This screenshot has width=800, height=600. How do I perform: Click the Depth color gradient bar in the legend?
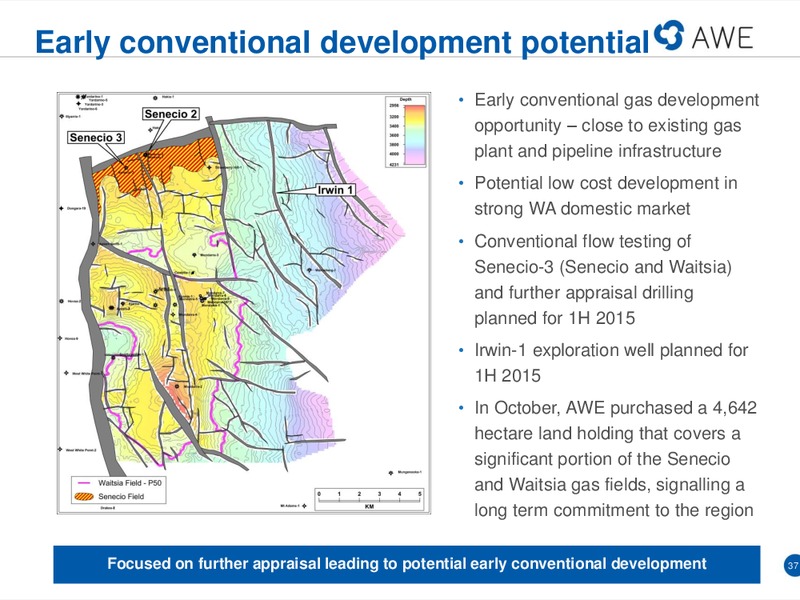coord(415,135)
